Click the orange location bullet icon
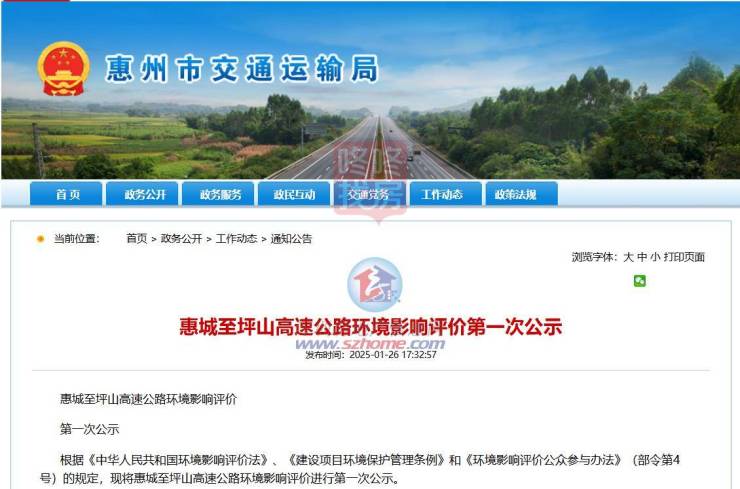Viewport: 740px width, 489px height. (41, 239)
